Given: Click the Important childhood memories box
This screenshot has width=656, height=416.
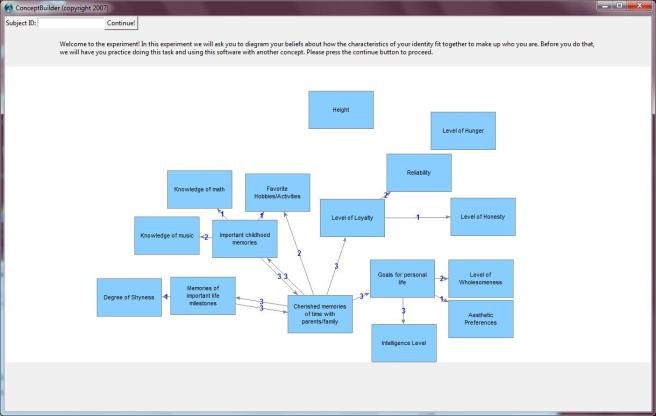Looking at the screenshot, I should (245, 239).
